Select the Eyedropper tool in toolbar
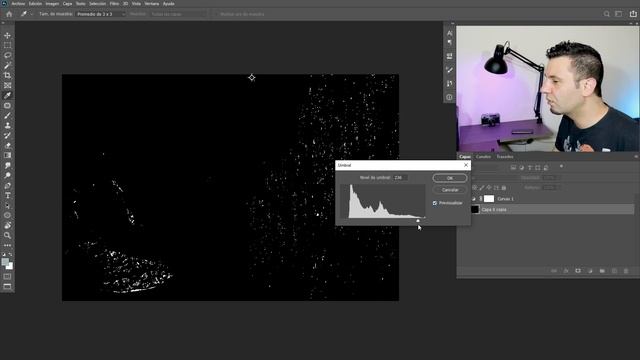The image size is (640, 360). point(7,95)
